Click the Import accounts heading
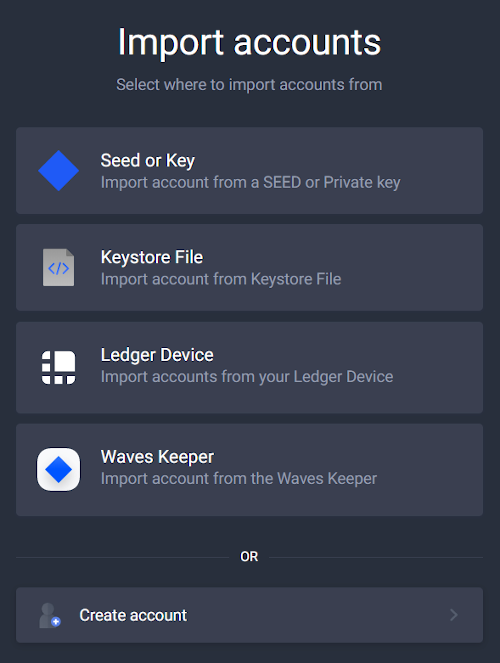 pyautogui.click(x=249, y=42)
